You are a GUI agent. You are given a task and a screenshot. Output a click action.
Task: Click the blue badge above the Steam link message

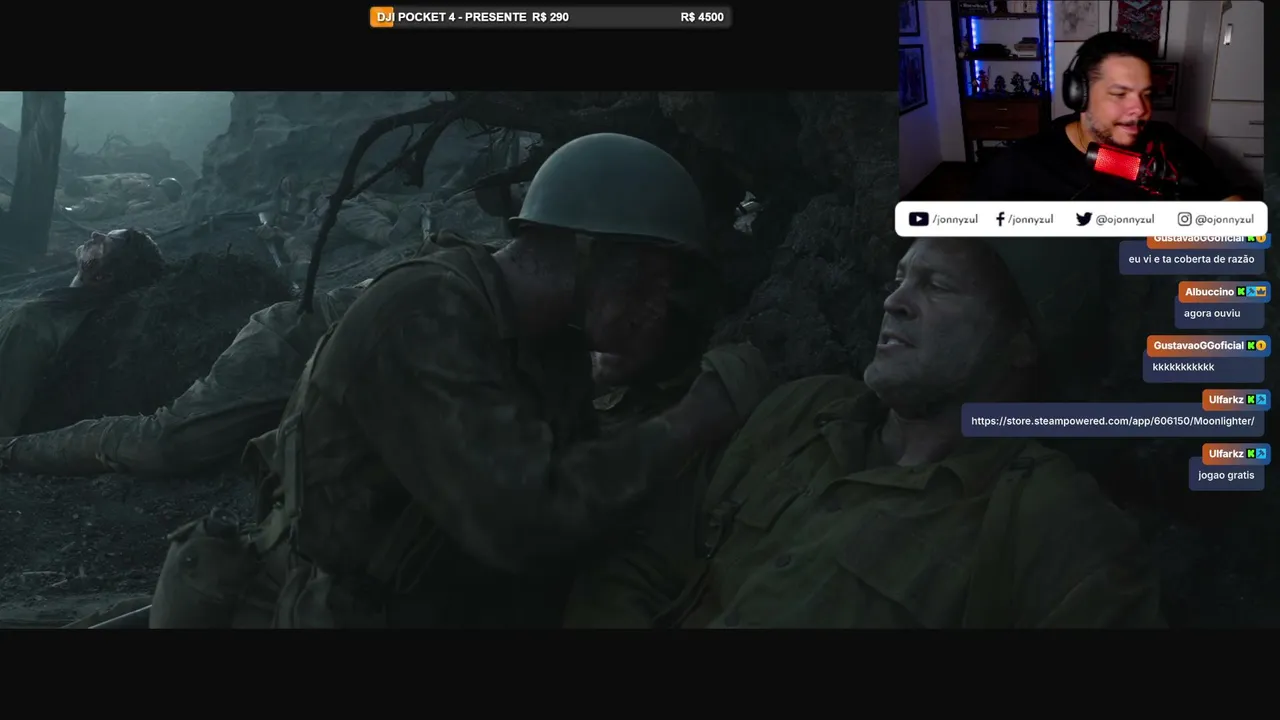pyautogui.click(x=1261, y=400)
